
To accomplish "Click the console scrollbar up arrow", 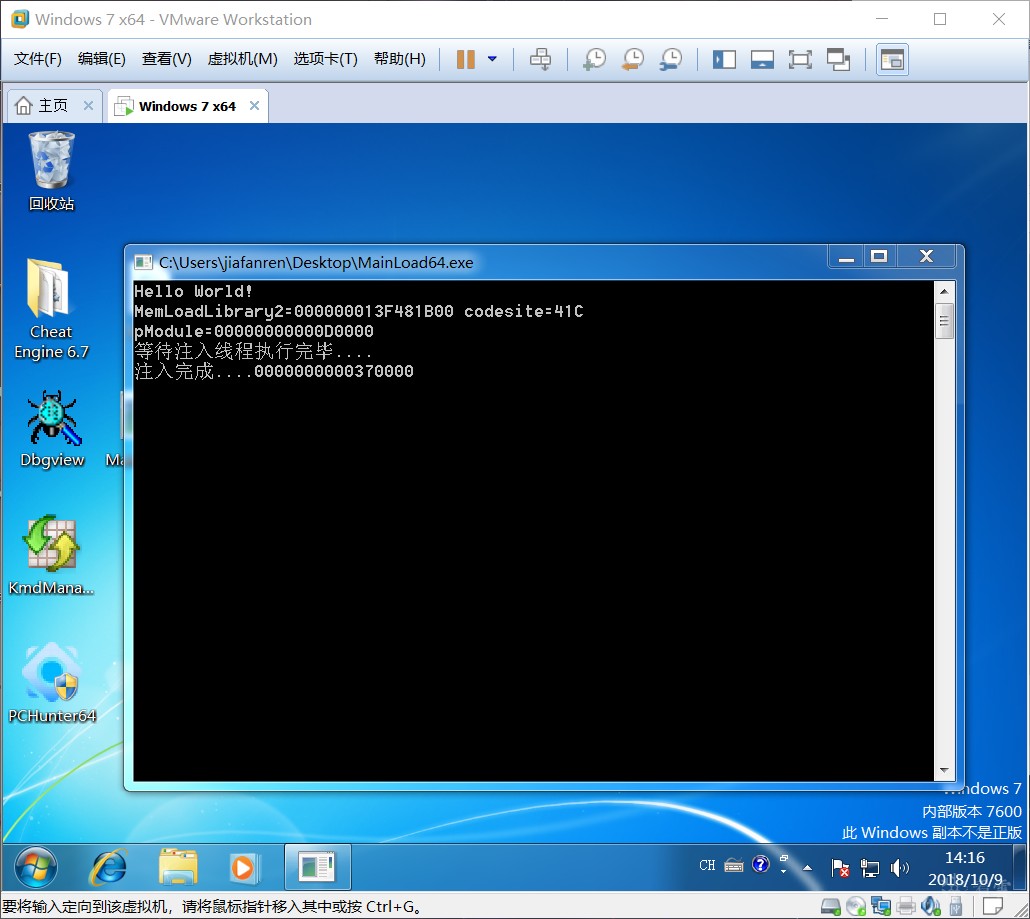I will (944, 291).
